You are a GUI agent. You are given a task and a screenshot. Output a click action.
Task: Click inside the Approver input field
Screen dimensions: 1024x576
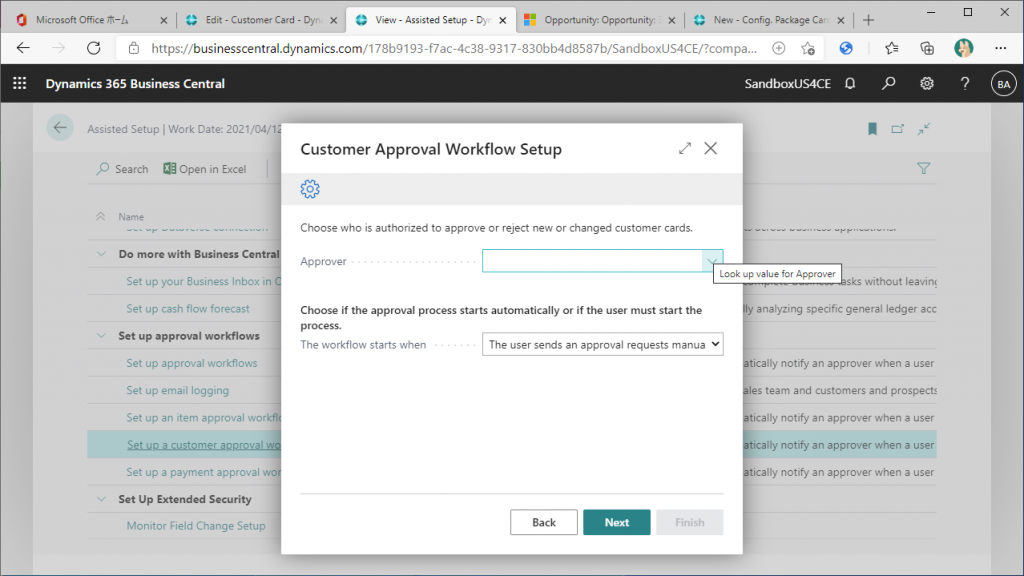[592, 261]
